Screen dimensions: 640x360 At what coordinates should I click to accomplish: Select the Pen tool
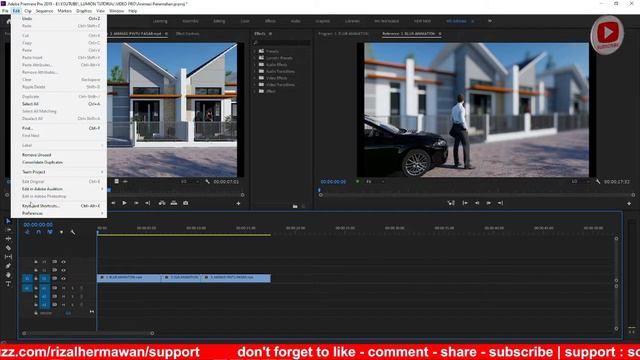coord(8,266)
